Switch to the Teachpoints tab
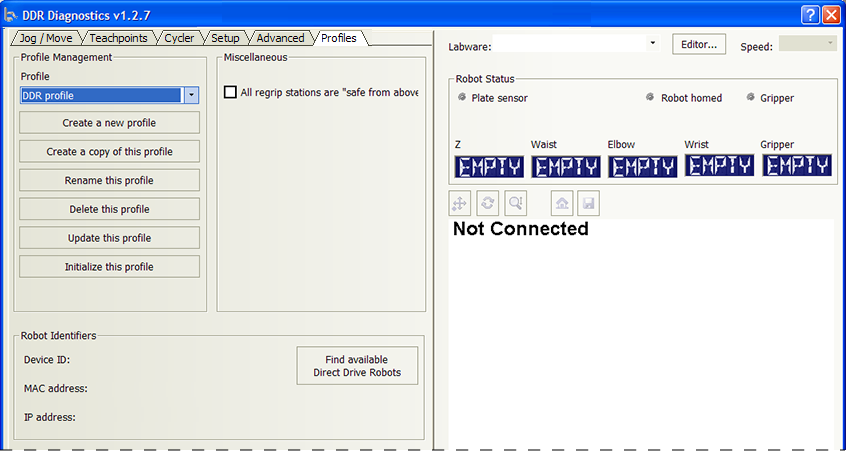The width and height of the screenshot is (846, 451). coord(118,38)
